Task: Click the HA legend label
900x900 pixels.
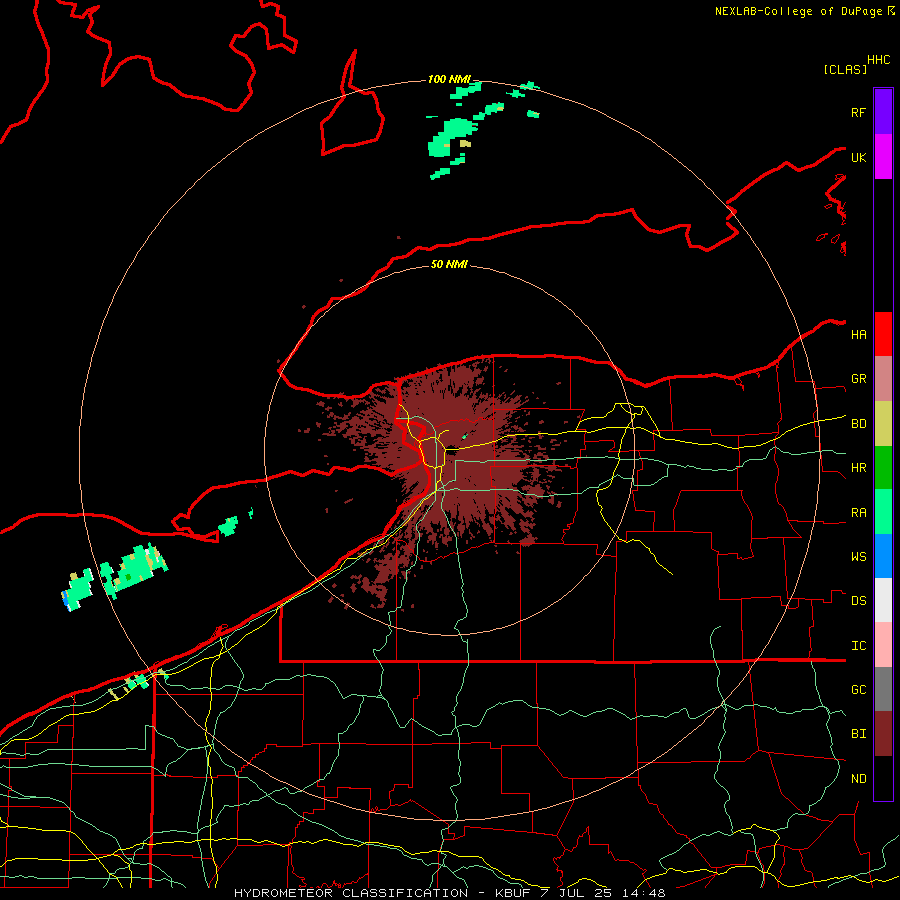Action: [858, 335]
